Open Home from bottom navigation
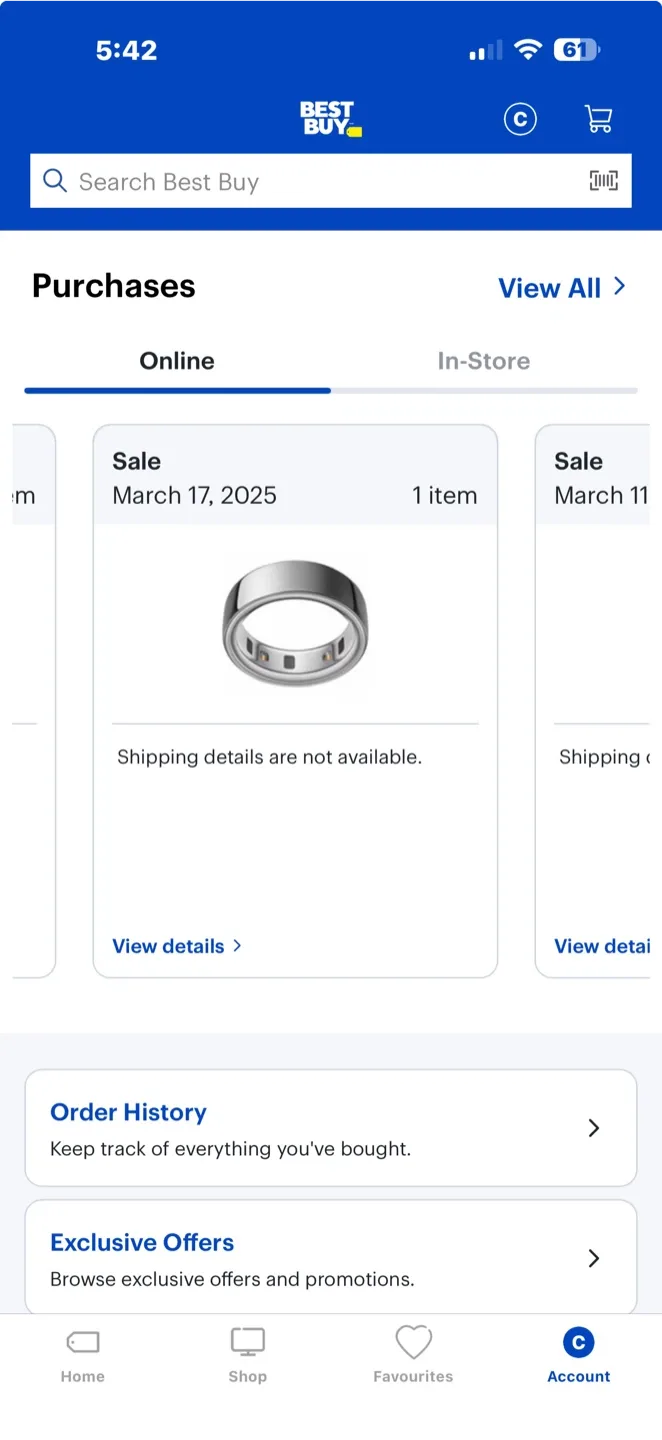 (x=82, y=1355)
